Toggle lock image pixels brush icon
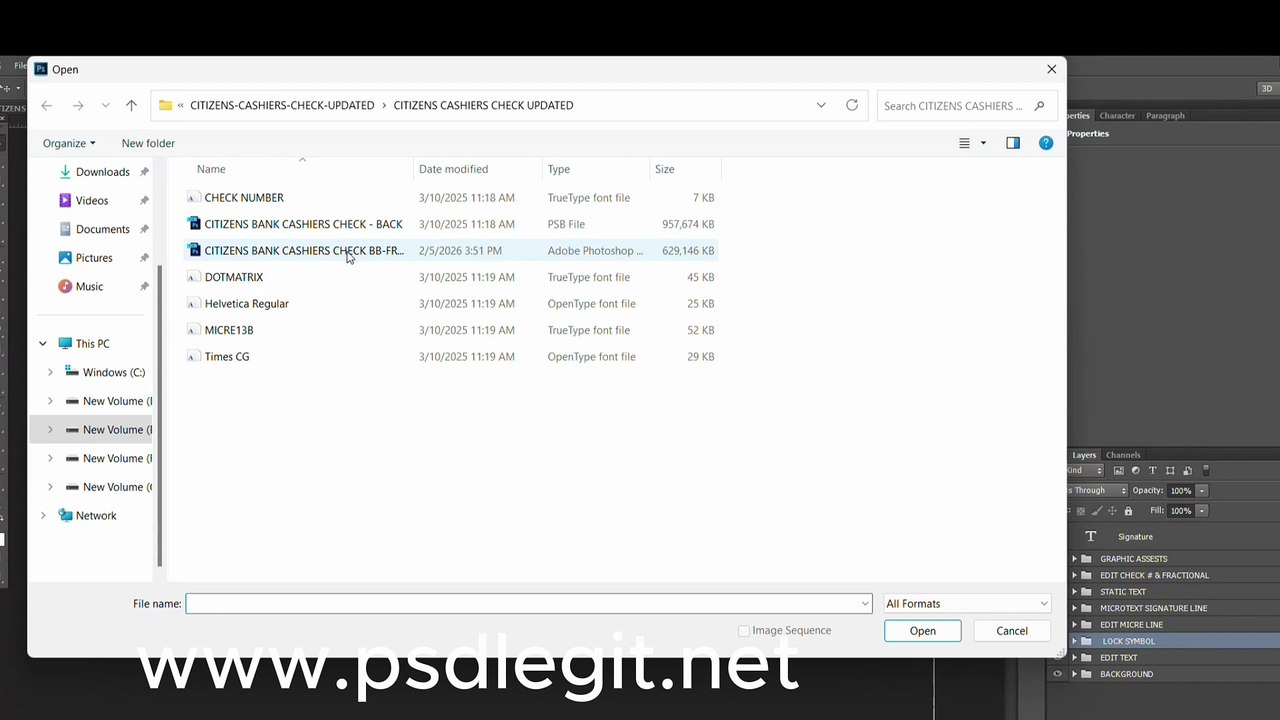The width and height of the screenshot is (1280, 720). [x=1096, y=511]
